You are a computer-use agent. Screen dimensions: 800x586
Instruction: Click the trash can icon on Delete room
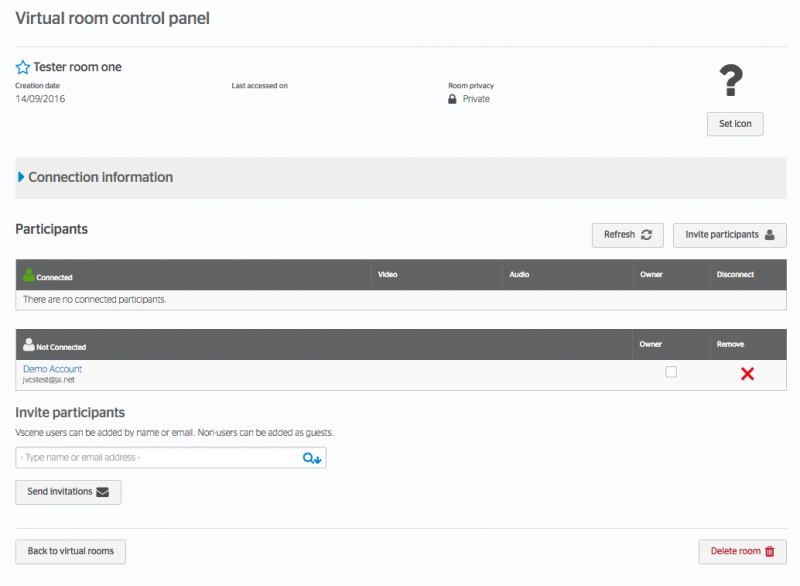point(769,551)
